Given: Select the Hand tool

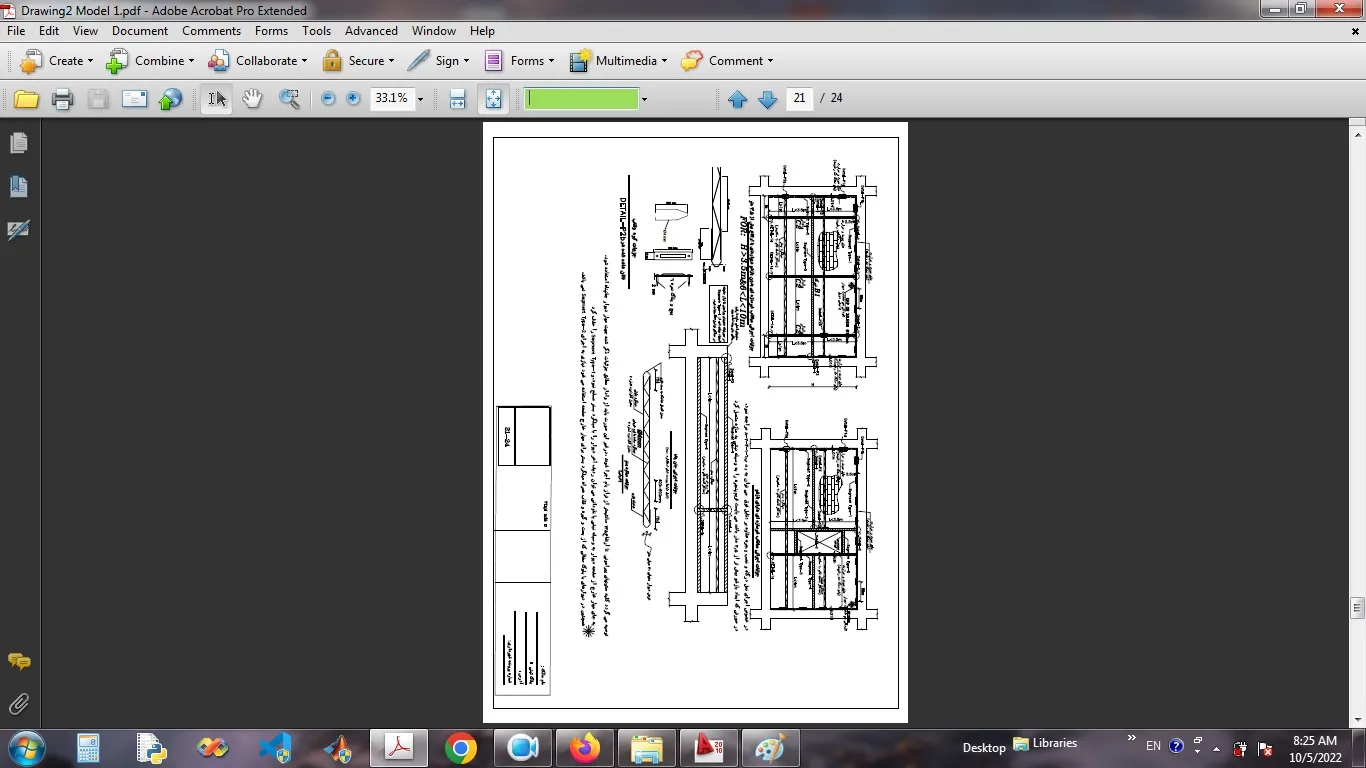Looking at the screenshot, I should pyautogui.click(x=252, y=98).
